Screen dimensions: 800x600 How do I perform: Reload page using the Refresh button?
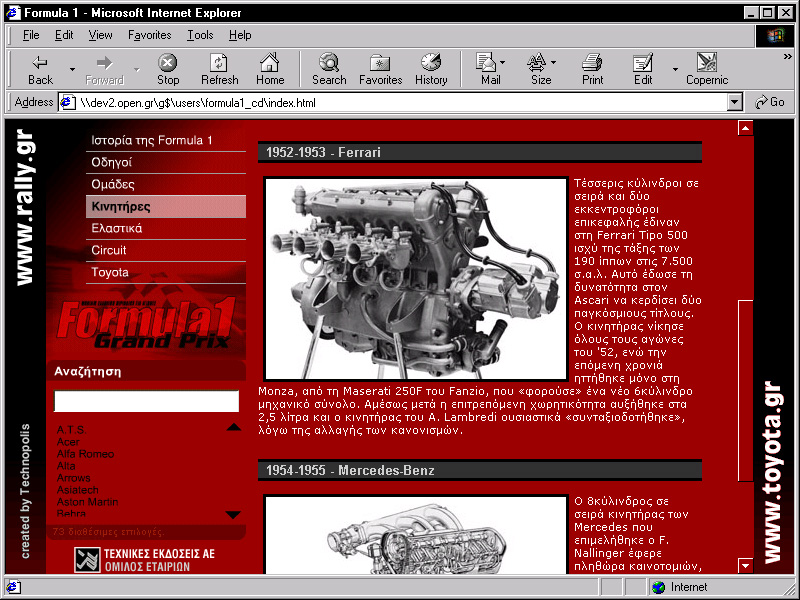tap(219, 70)
